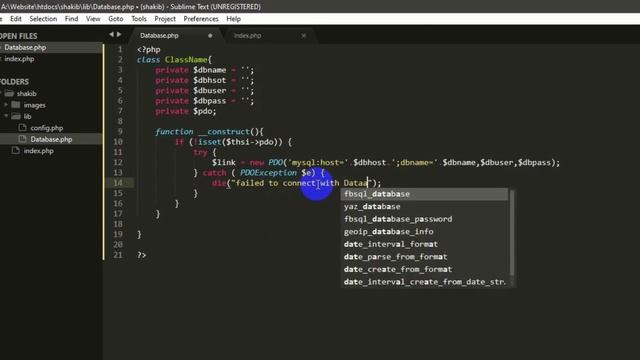Open the View menu

(93, 19)
